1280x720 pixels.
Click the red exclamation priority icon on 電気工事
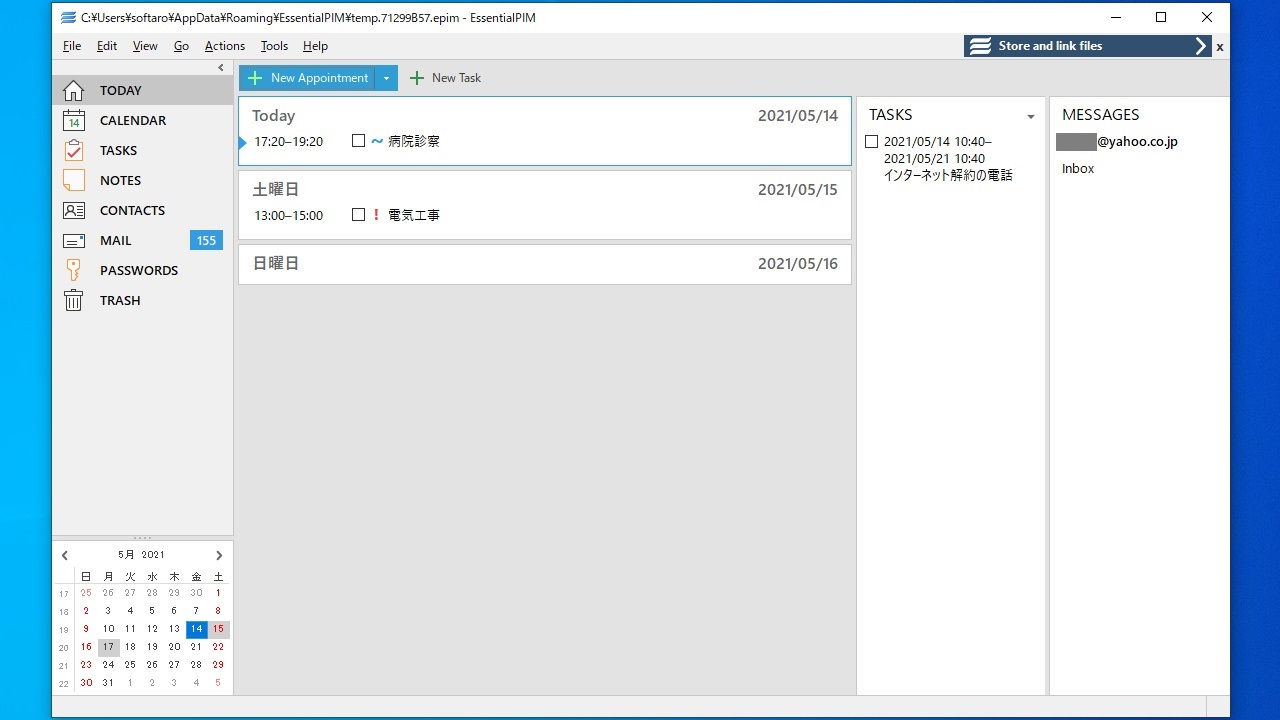[x=377, y=215]
